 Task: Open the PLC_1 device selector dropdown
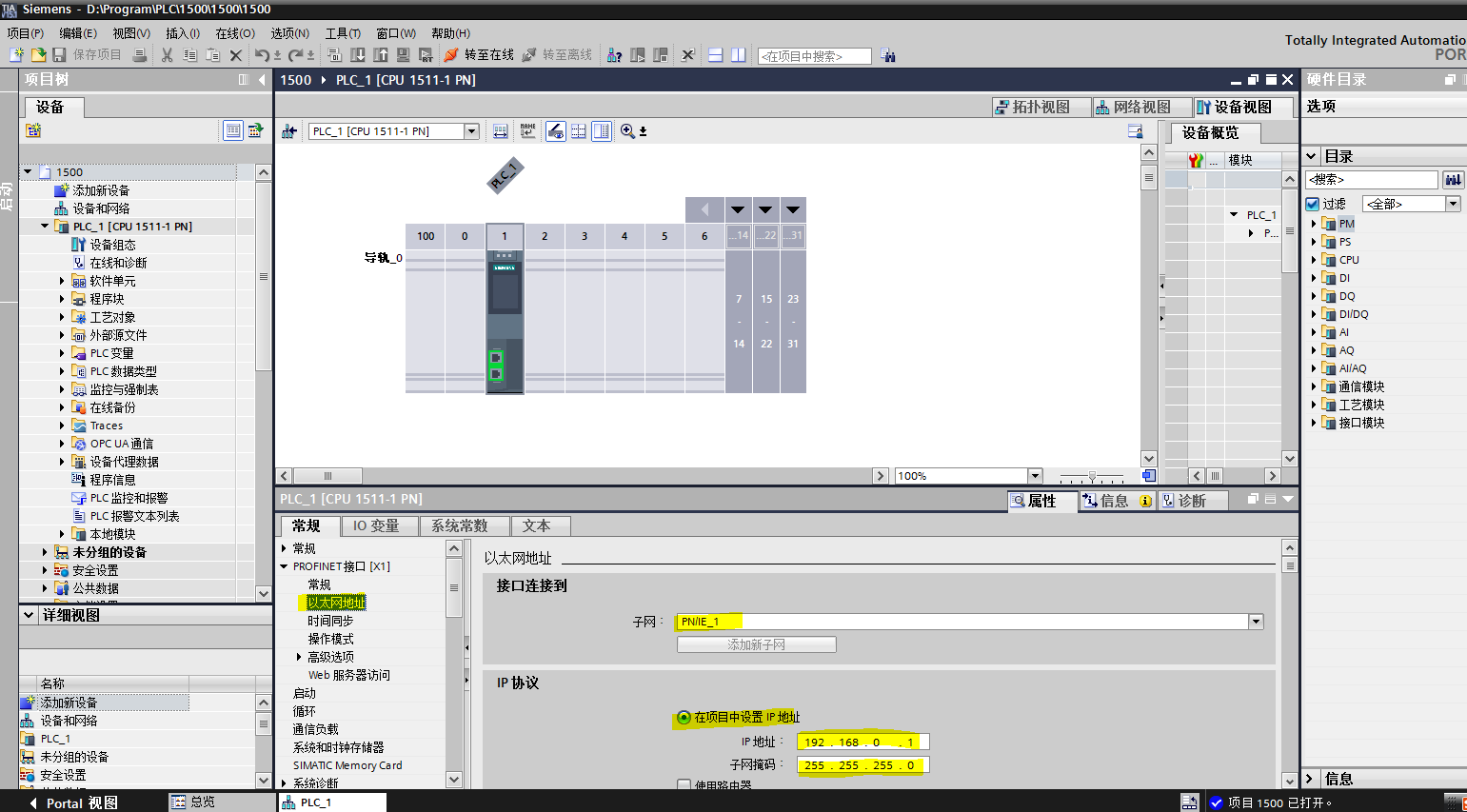click(471, 131)
